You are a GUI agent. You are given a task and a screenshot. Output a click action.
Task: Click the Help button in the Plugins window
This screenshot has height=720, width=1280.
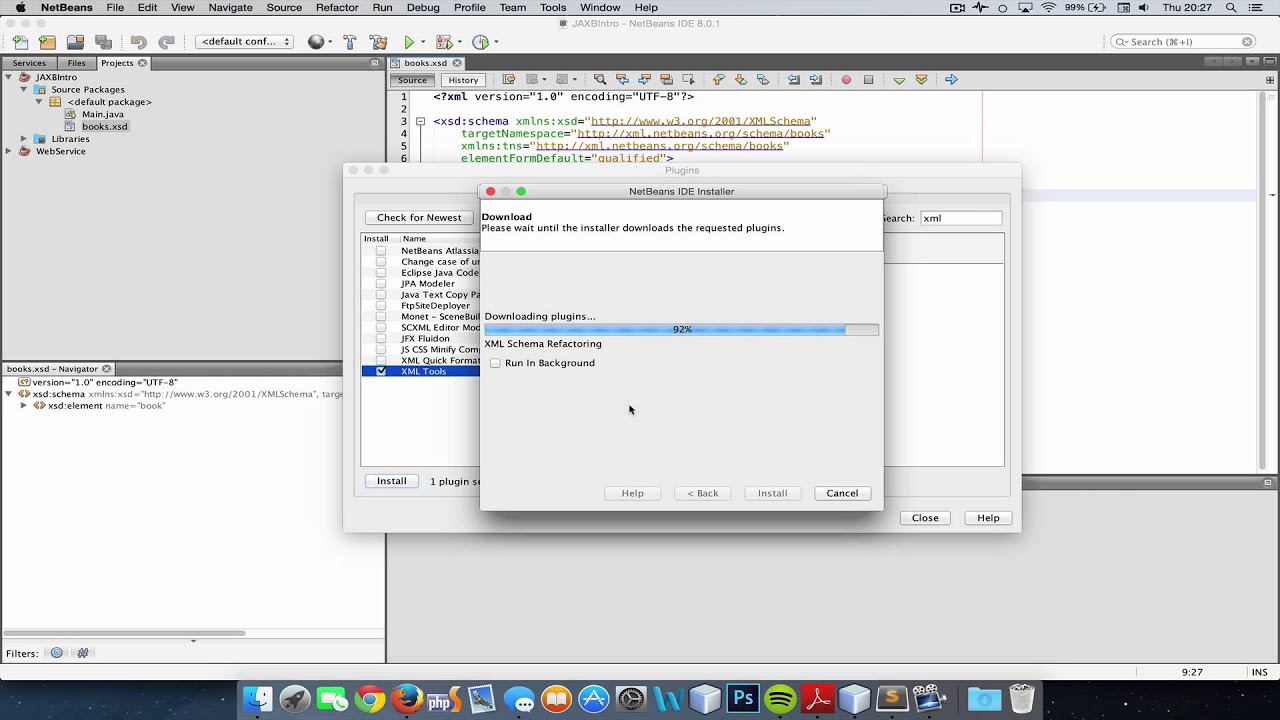pos(988,518)
